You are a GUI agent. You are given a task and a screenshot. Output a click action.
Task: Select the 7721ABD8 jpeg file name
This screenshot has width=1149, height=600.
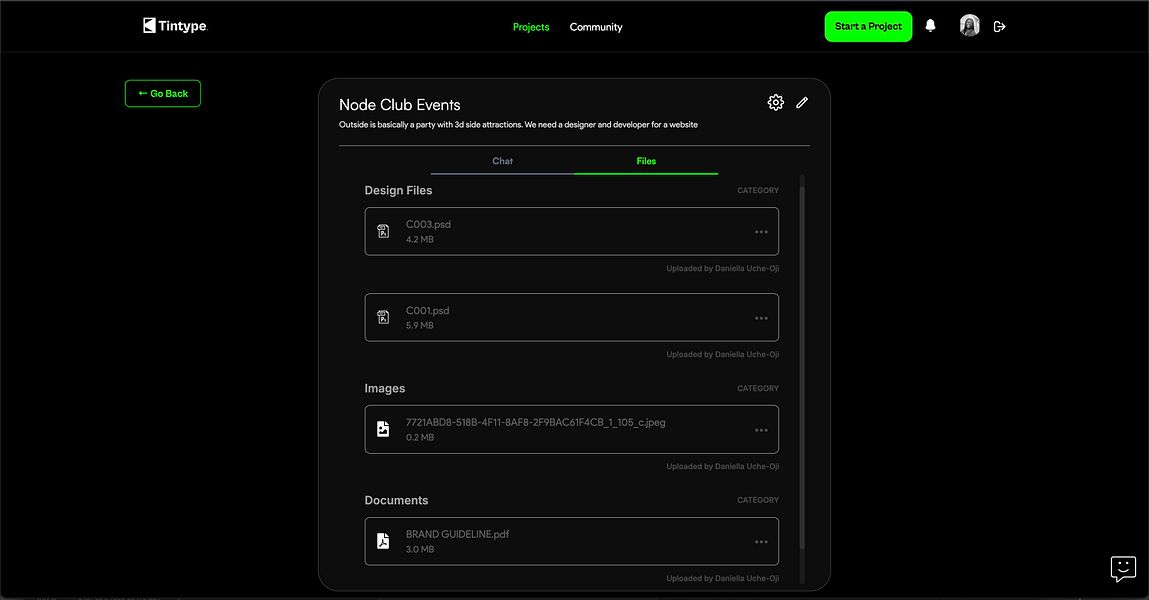tap(536, 423)
